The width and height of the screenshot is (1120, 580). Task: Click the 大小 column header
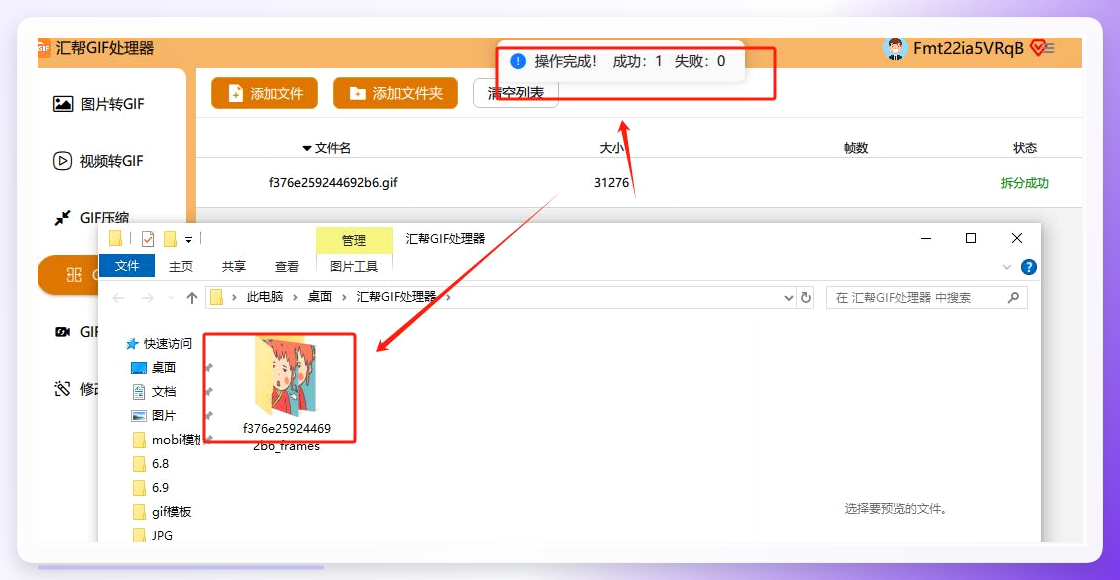point(611,148)
